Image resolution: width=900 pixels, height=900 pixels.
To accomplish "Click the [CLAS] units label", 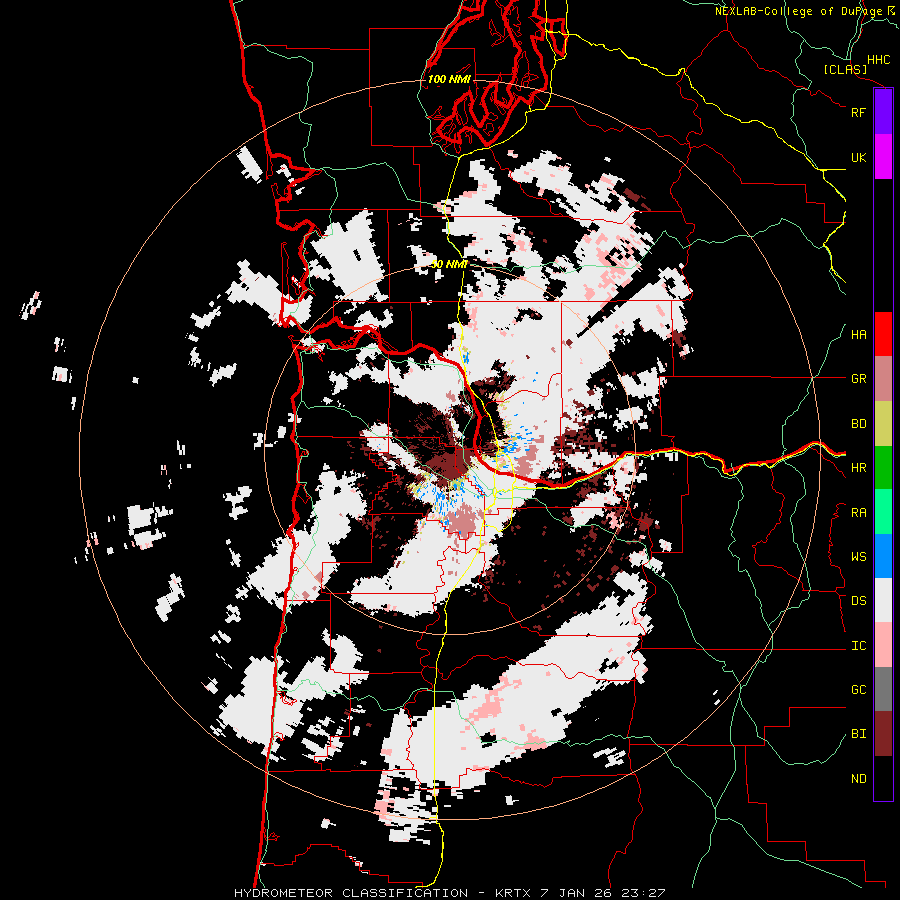I will [845, 70].
